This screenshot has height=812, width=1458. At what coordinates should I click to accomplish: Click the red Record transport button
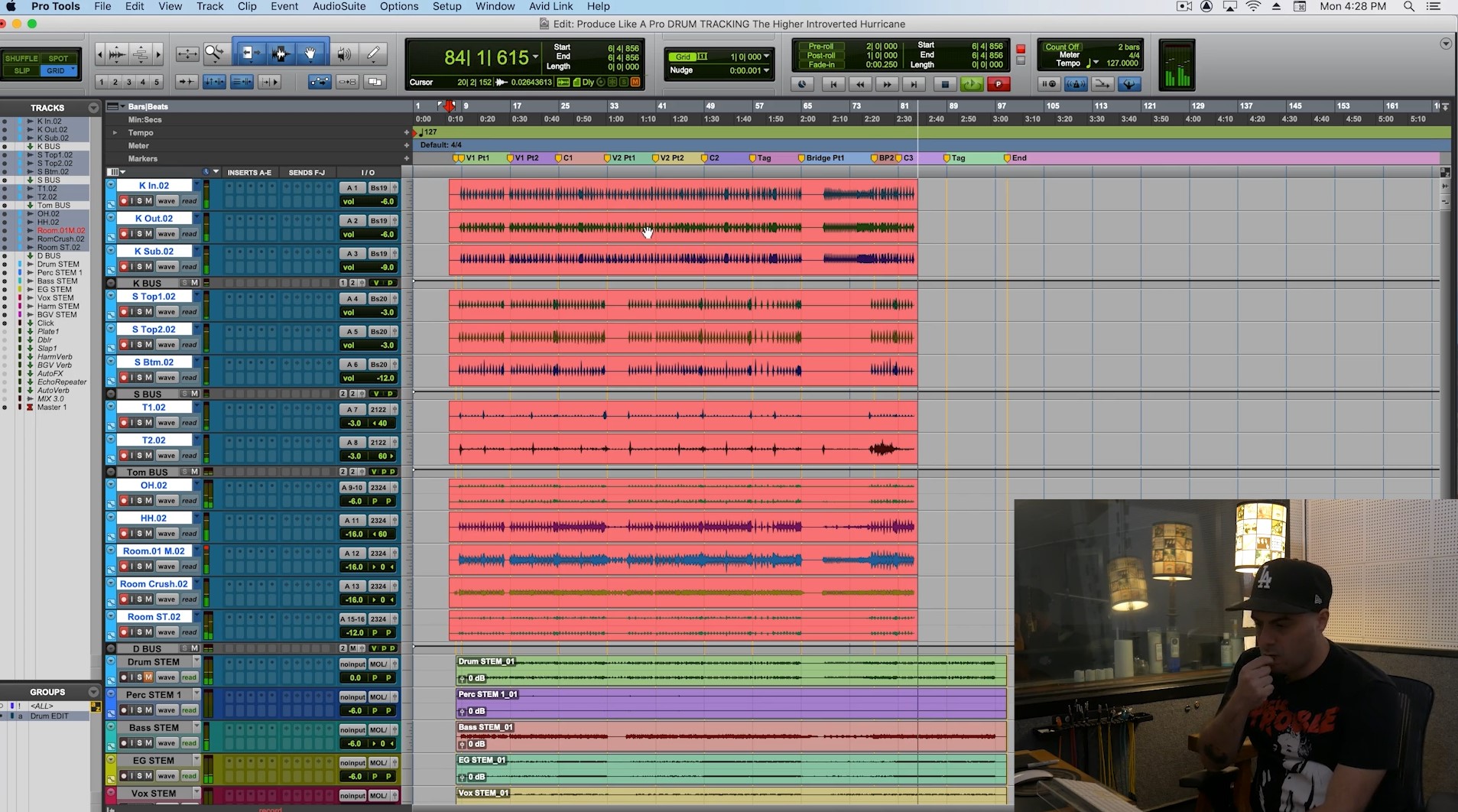999,84
